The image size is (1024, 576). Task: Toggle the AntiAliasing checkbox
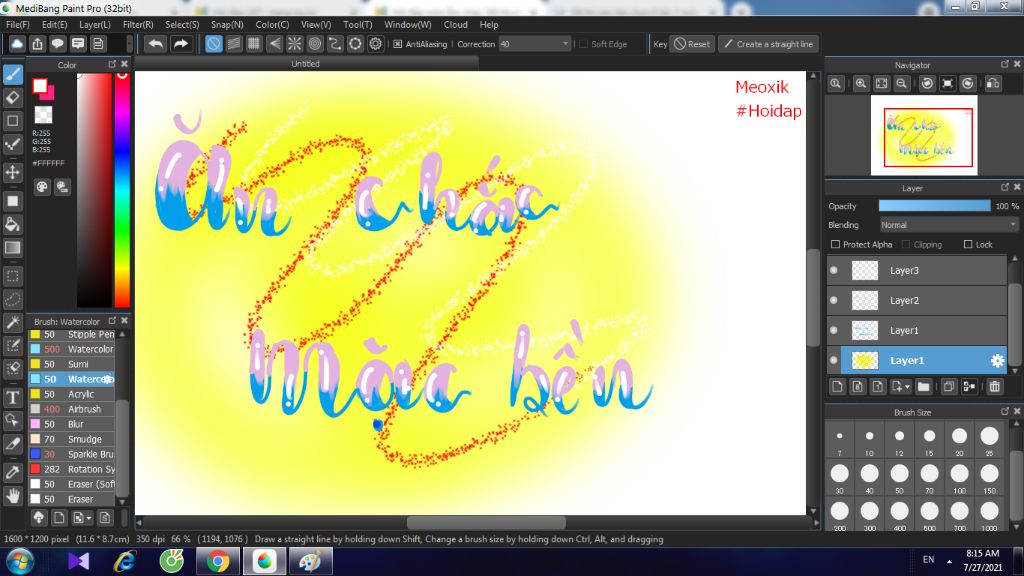pyautogui.click(x=398, y=44)
